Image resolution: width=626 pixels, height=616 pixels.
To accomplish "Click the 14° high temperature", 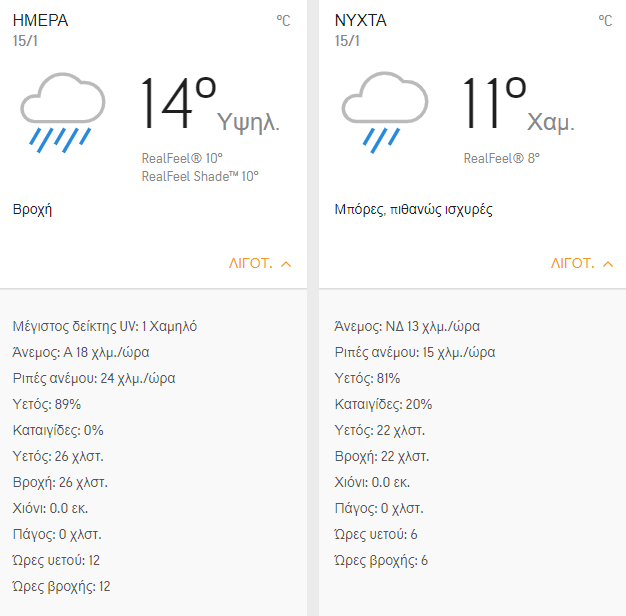I will 178,104.
